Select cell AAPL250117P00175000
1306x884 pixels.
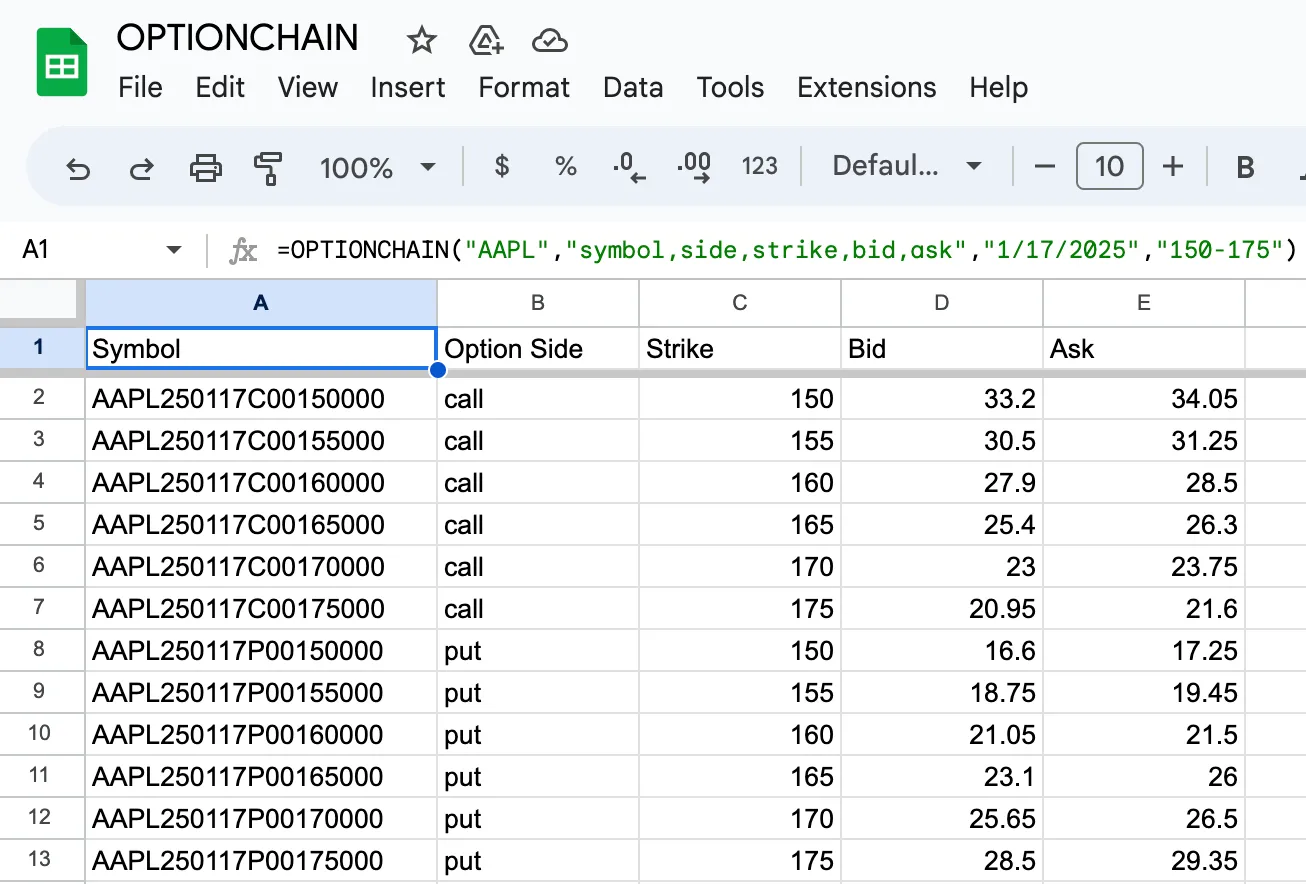coord(261,861)
